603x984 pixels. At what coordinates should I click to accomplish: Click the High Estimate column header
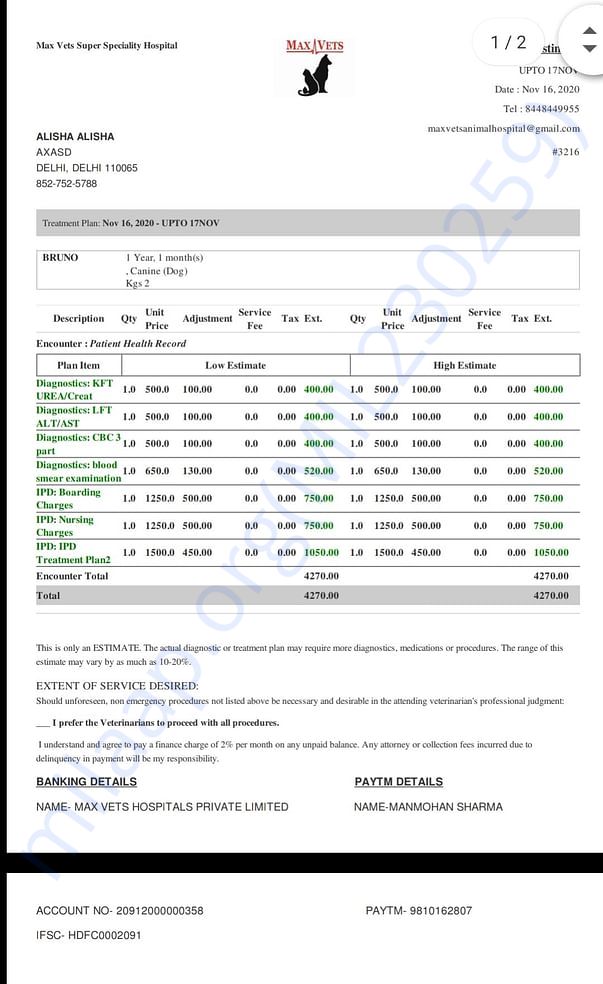(x=464, y=365)
